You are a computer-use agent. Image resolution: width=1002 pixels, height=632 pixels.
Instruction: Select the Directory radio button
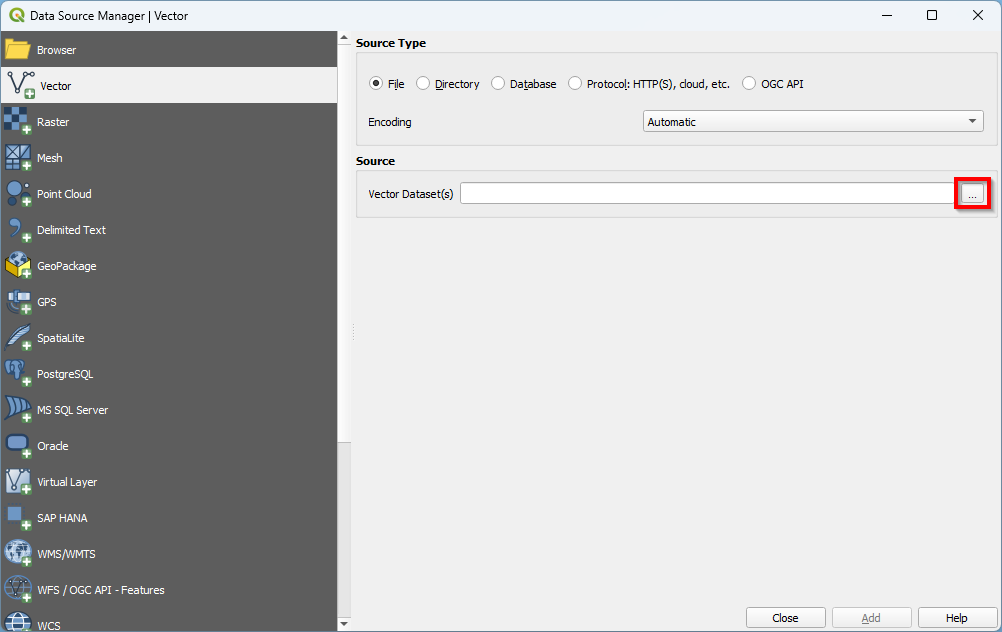[423, 84]
